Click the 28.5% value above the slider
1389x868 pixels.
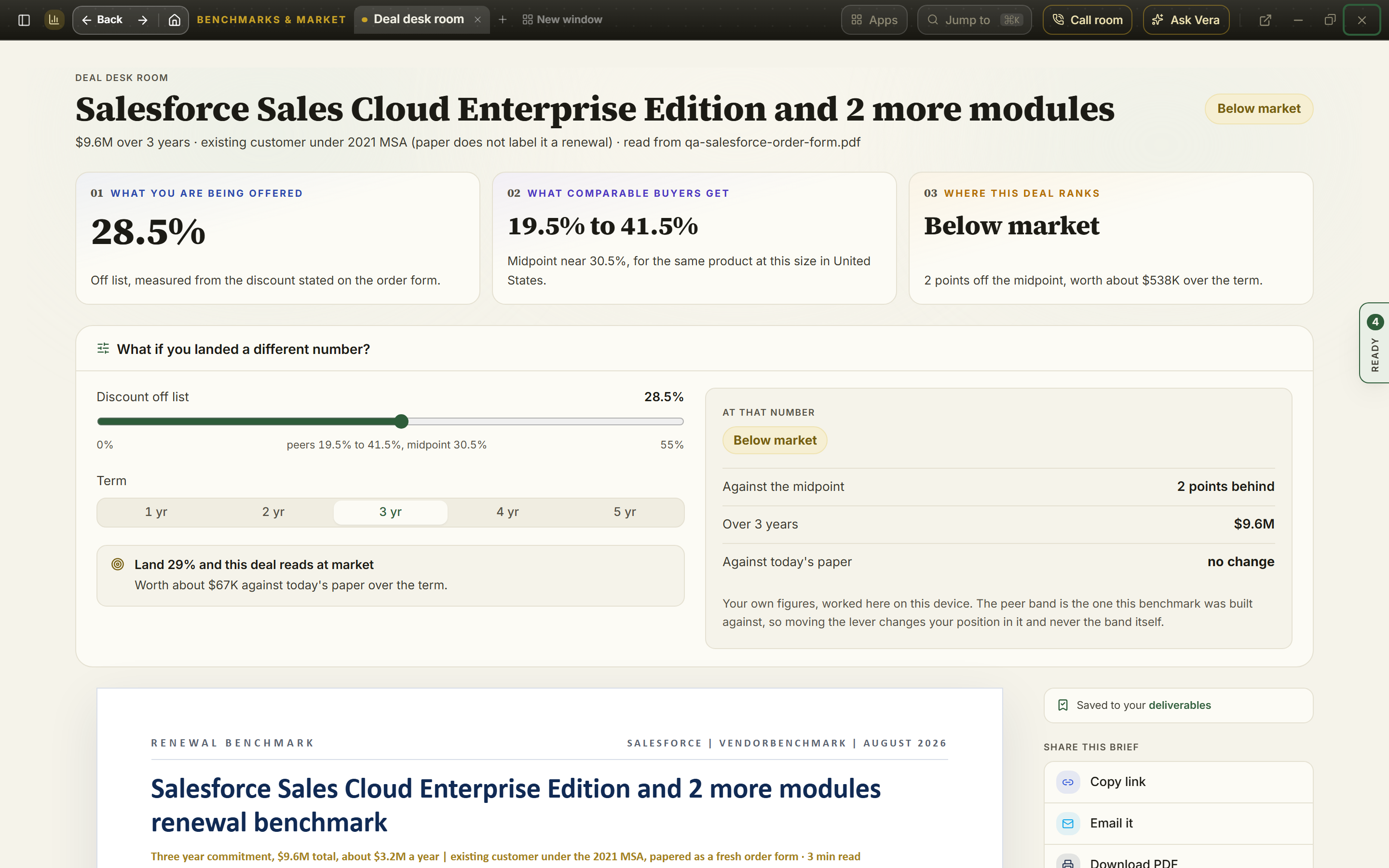tap(664, 397)
